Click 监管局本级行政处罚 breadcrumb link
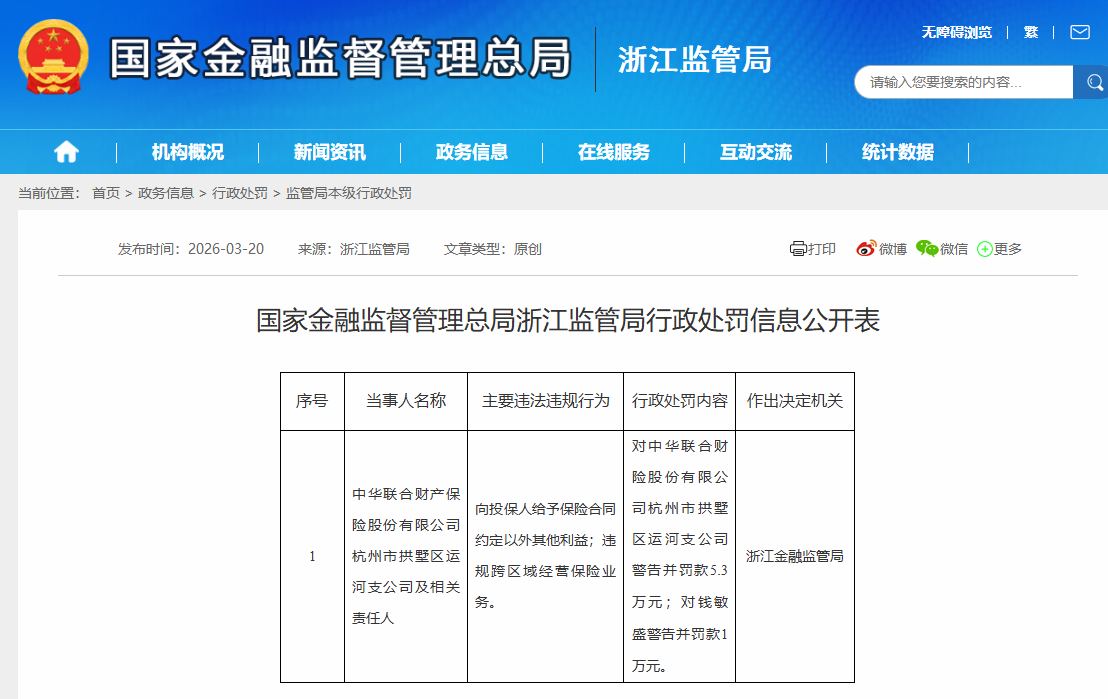This screenshot has width=1108, height=699. tap(349, 193)
